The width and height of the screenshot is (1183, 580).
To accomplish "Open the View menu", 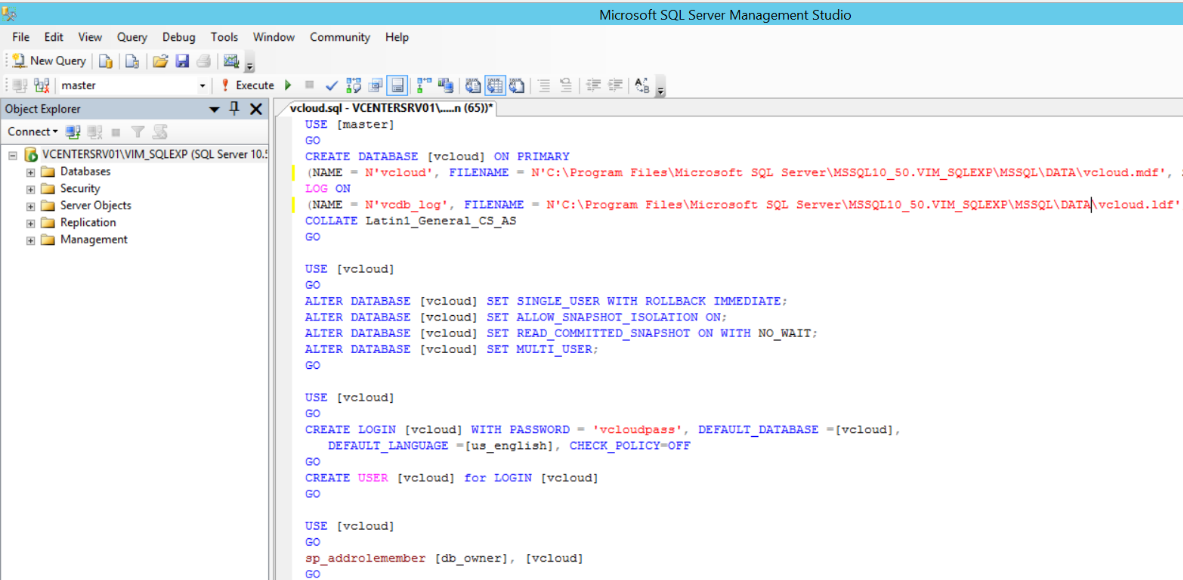I will point(90,37).
